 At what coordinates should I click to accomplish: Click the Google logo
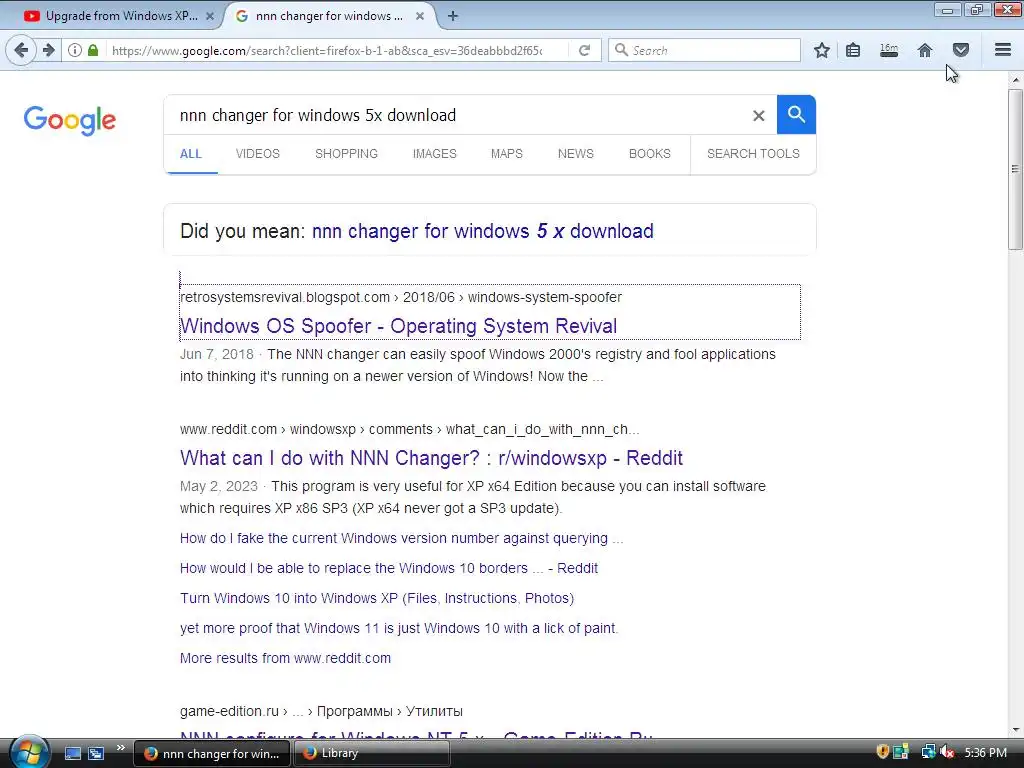click(x=70, y=120)
